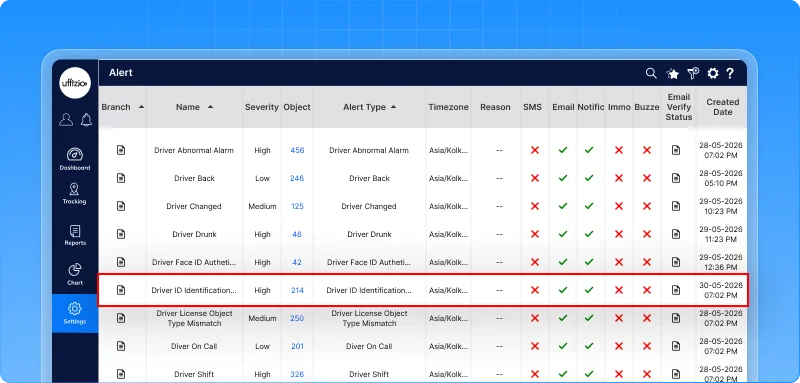The image size is (800, 383).
Task: Open email verify status icon for Driver Drunk
Action: (676, 234)
